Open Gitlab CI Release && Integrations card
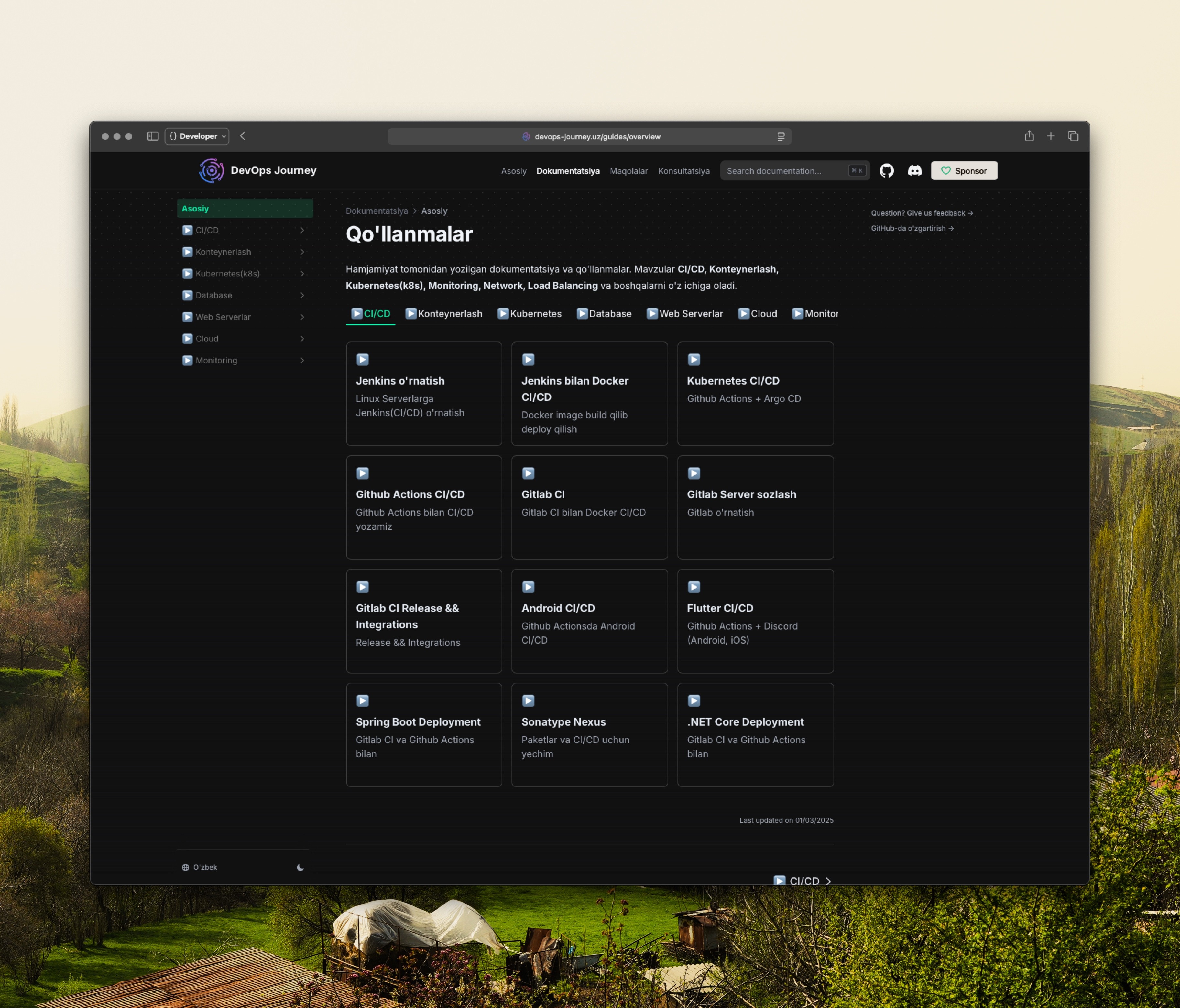 pos(424,621)
